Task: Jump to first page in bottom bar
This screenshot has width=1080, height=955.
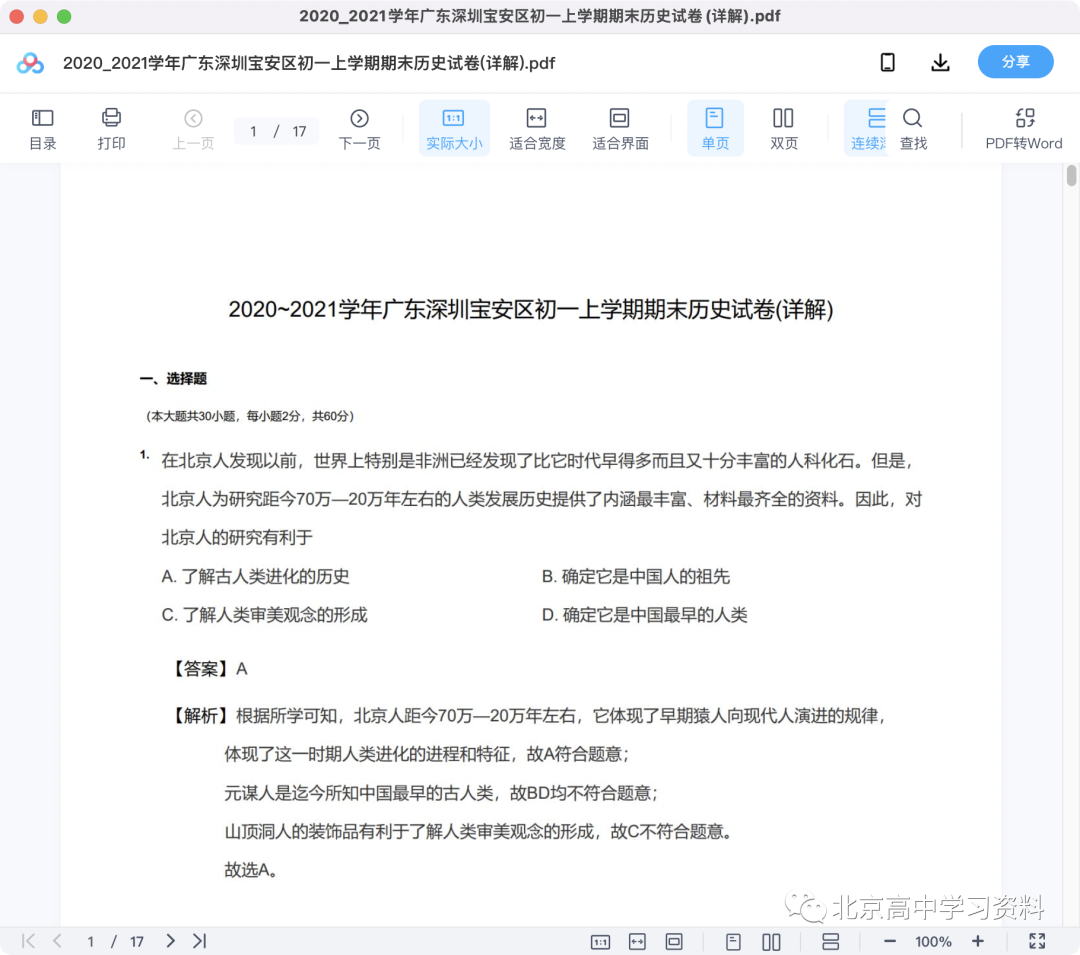Action: point(28,941)
